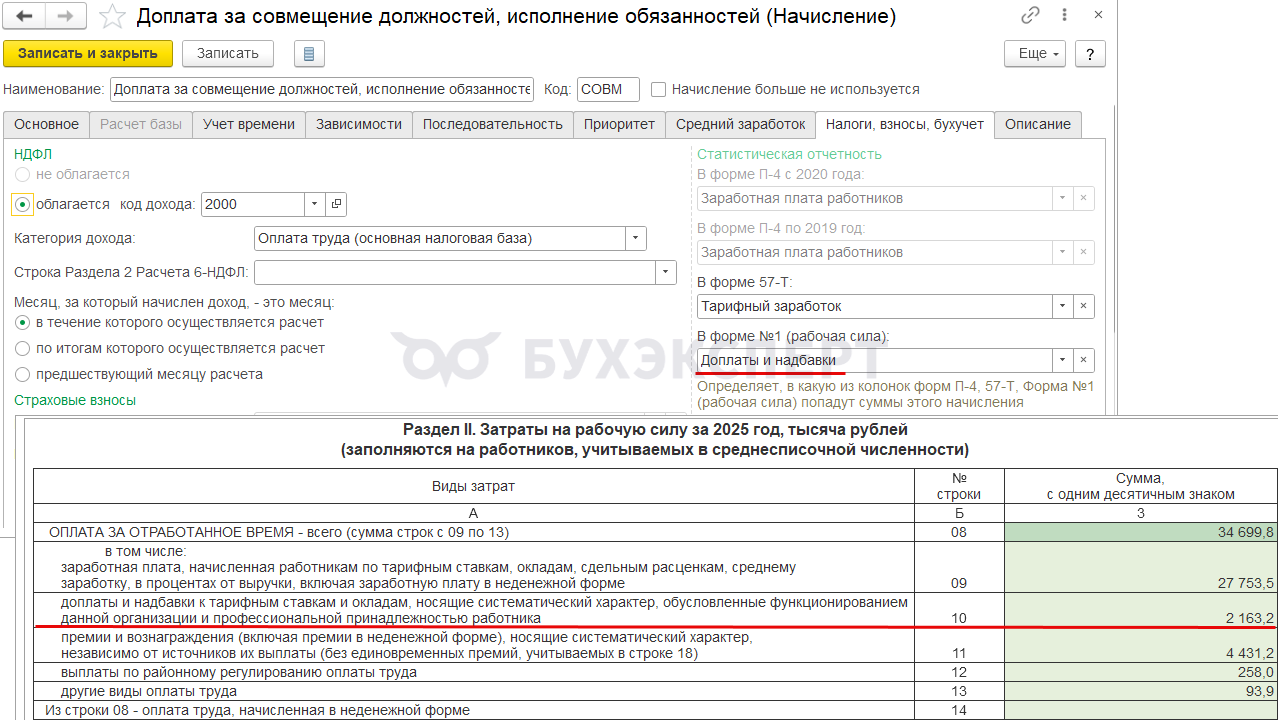Viewport: 1278px width, 720px height.
Task: Clear the form №1 labor force field
Action: pos(1084,361)
